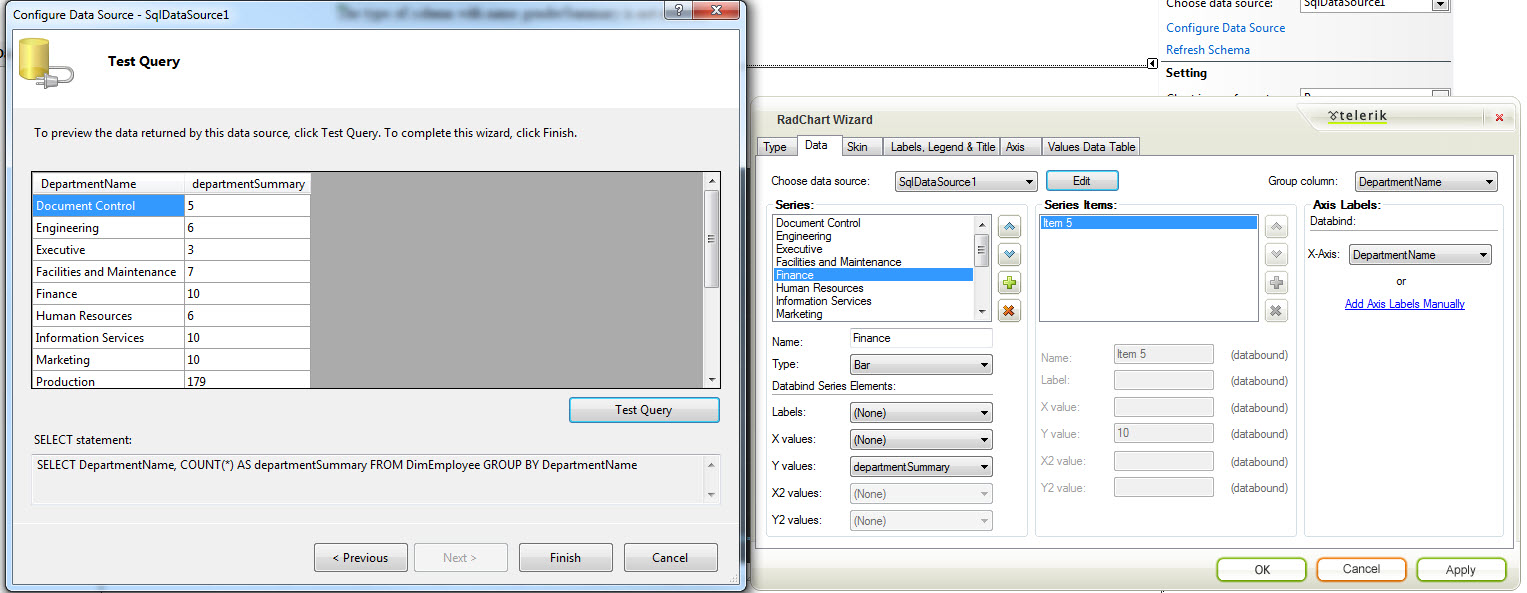The height and width of the screenshot is (593, 1527).
Task: Click disabled move-up arrow beside Series Items
Action: click(x=1276, y=227)
